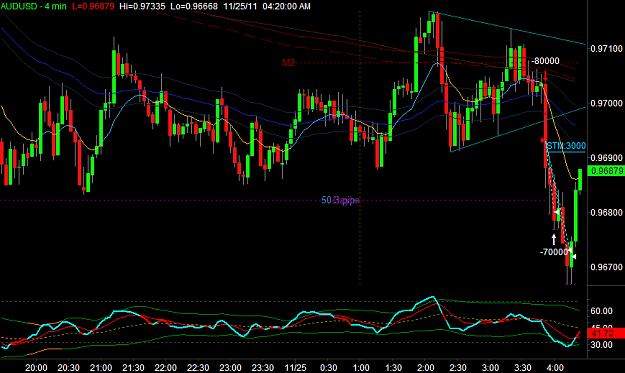Click the 04:20:00 AM timestamp
Screen dimensions: 625x373
286,6
